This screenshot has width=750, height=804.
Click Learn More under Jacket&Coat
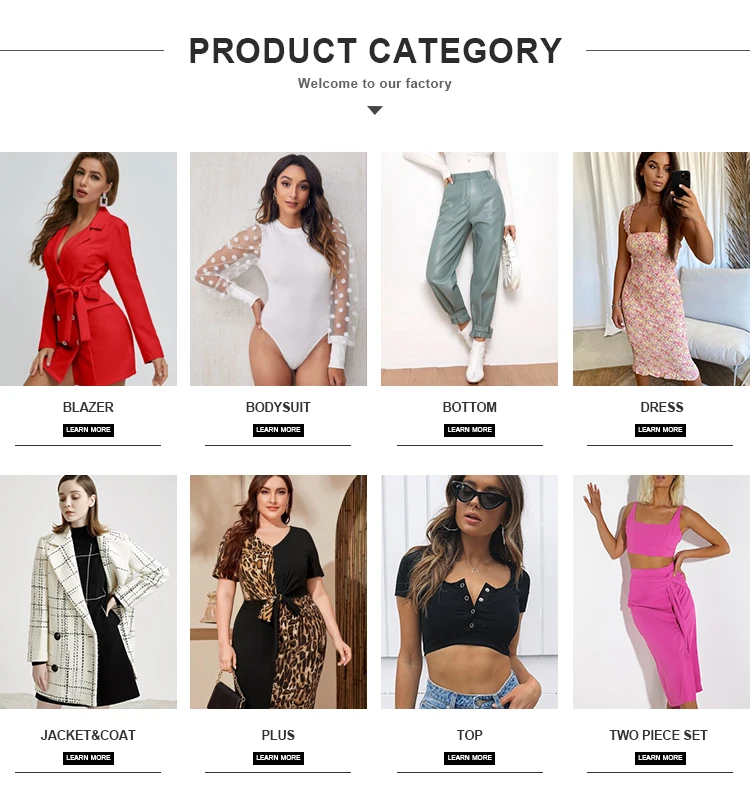point(88,758)
